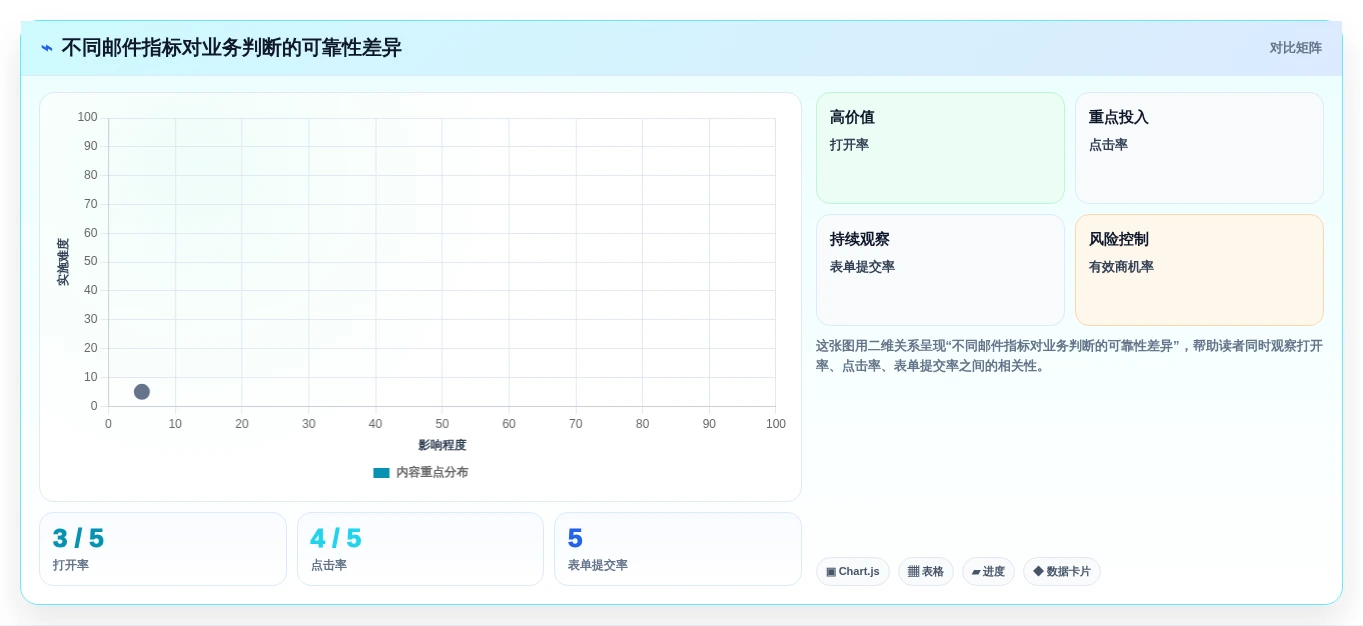Click the main title 不同邮件指标对业务判断的可靠性差异

click(231, 48)
